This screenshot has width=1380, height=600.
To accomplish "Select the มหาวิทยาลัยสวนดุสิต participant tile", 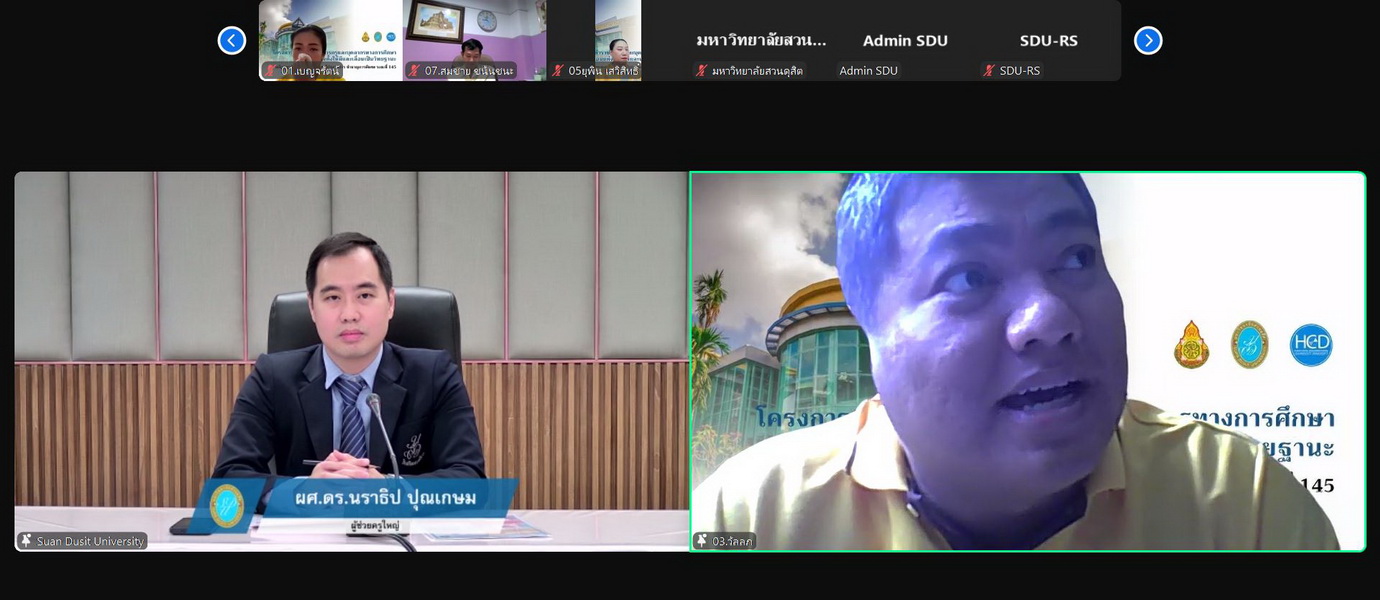I will point(762,40).
